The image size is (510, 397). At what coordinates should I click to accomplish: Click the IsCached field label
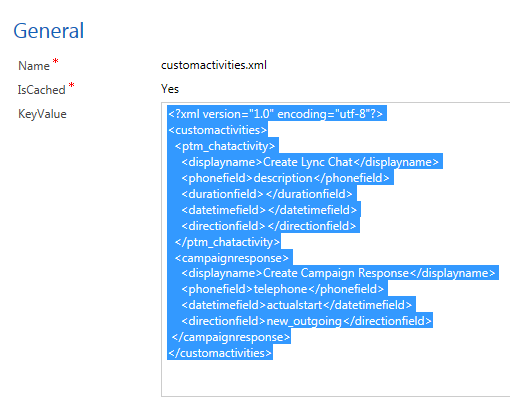tap(41, 90)
